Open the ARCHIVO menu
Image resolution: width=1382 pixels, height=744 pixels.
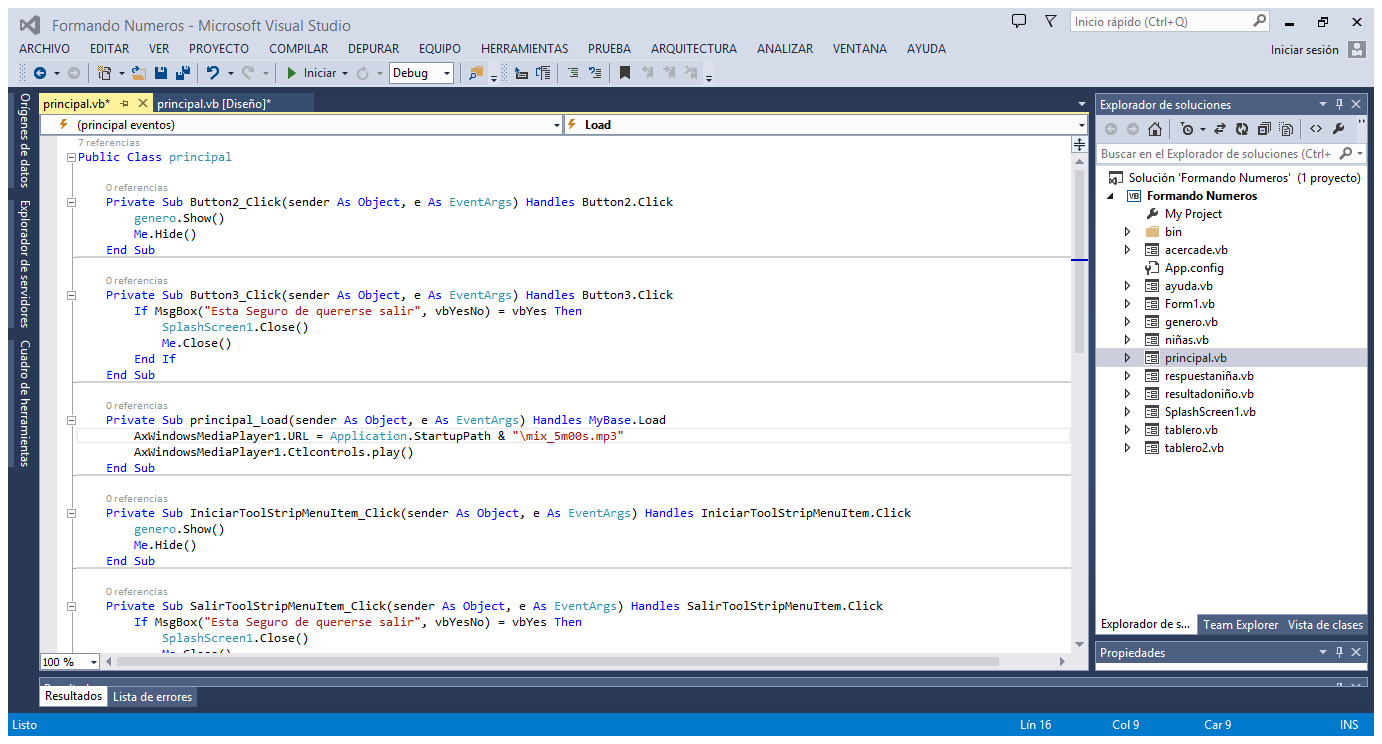point(45,48)
